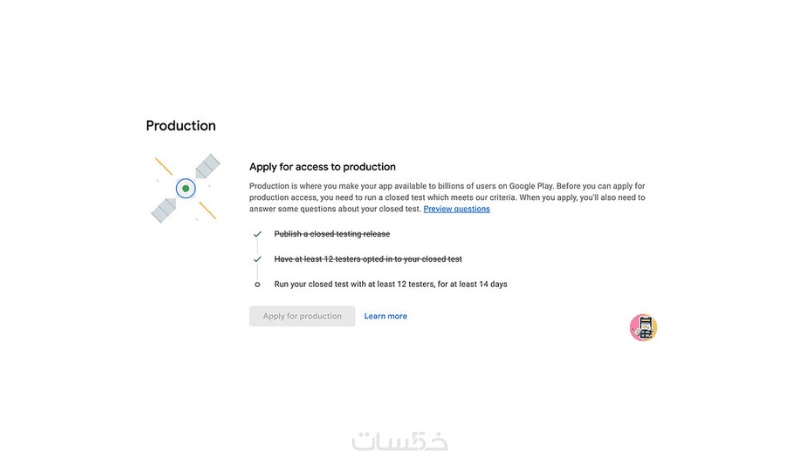Click the struck-through Publish a closed testing release text
800x460 pixels.
332,234
